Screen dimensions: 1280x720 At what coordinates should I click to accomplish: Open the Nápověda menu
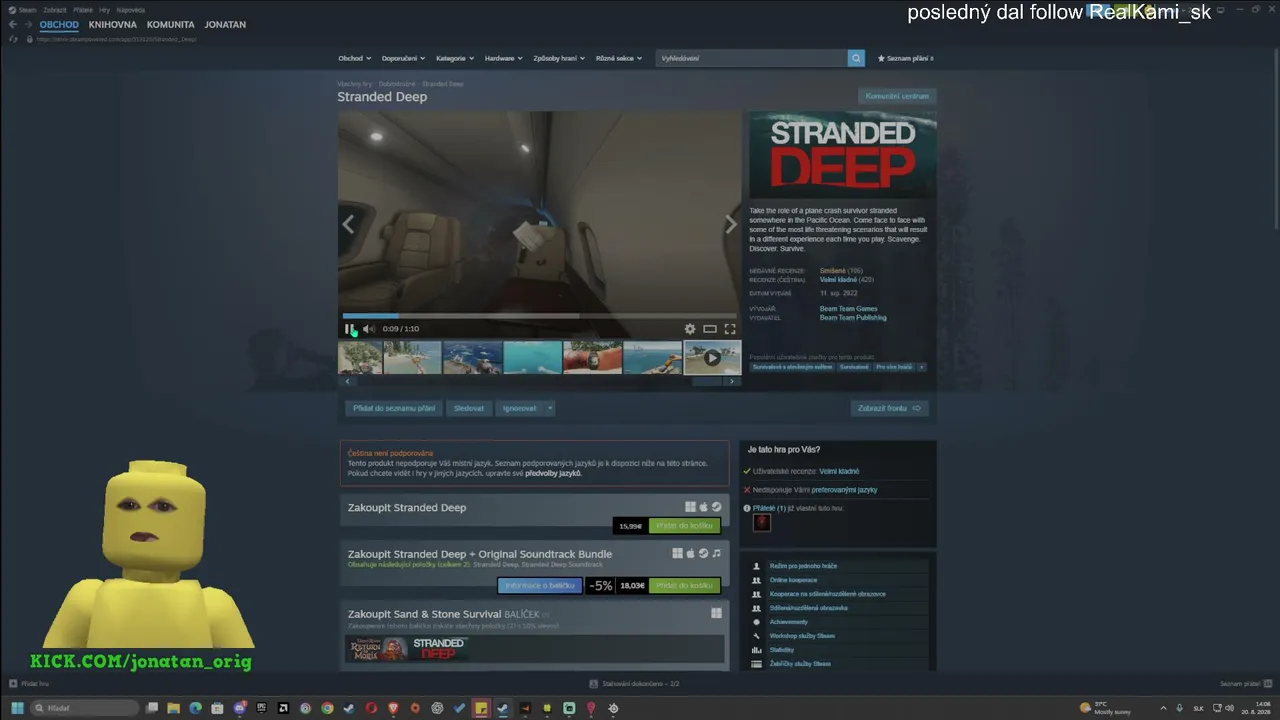131,10
